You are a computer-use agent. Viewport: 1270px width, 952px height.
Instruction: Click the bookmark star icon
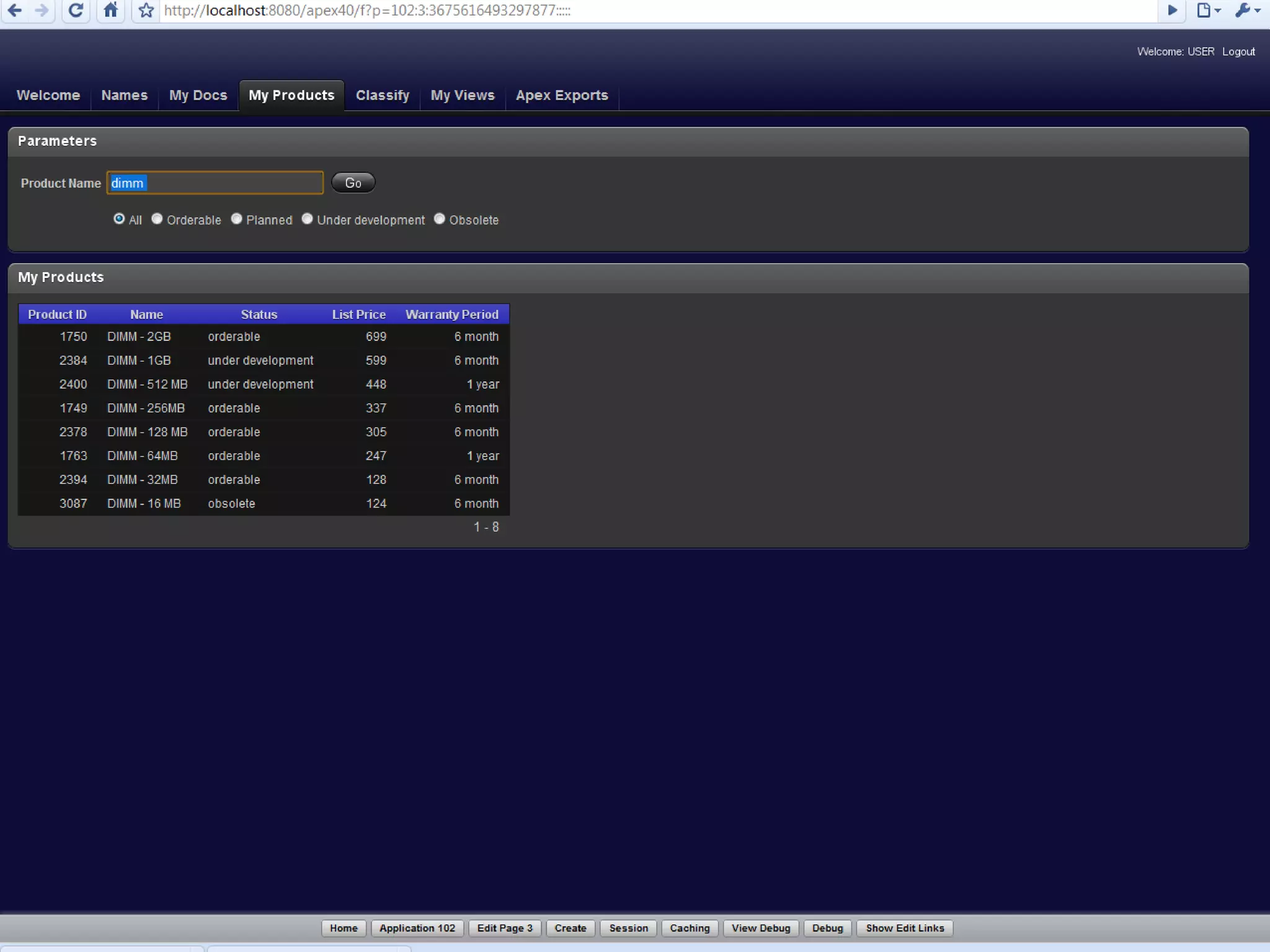click(146, 11)
